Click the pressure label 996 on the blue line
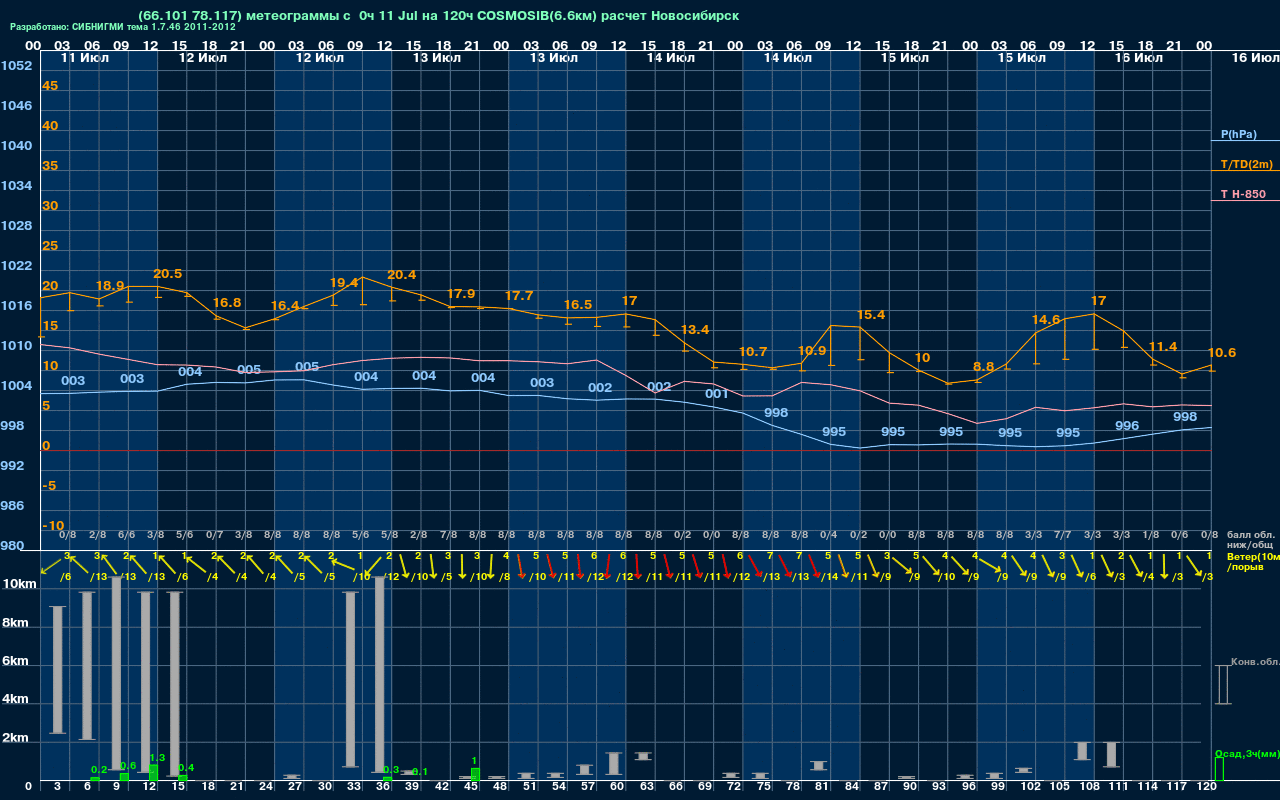This screenshot has height=800, width=1280. pyautogui.click(x=1127, y=426)
